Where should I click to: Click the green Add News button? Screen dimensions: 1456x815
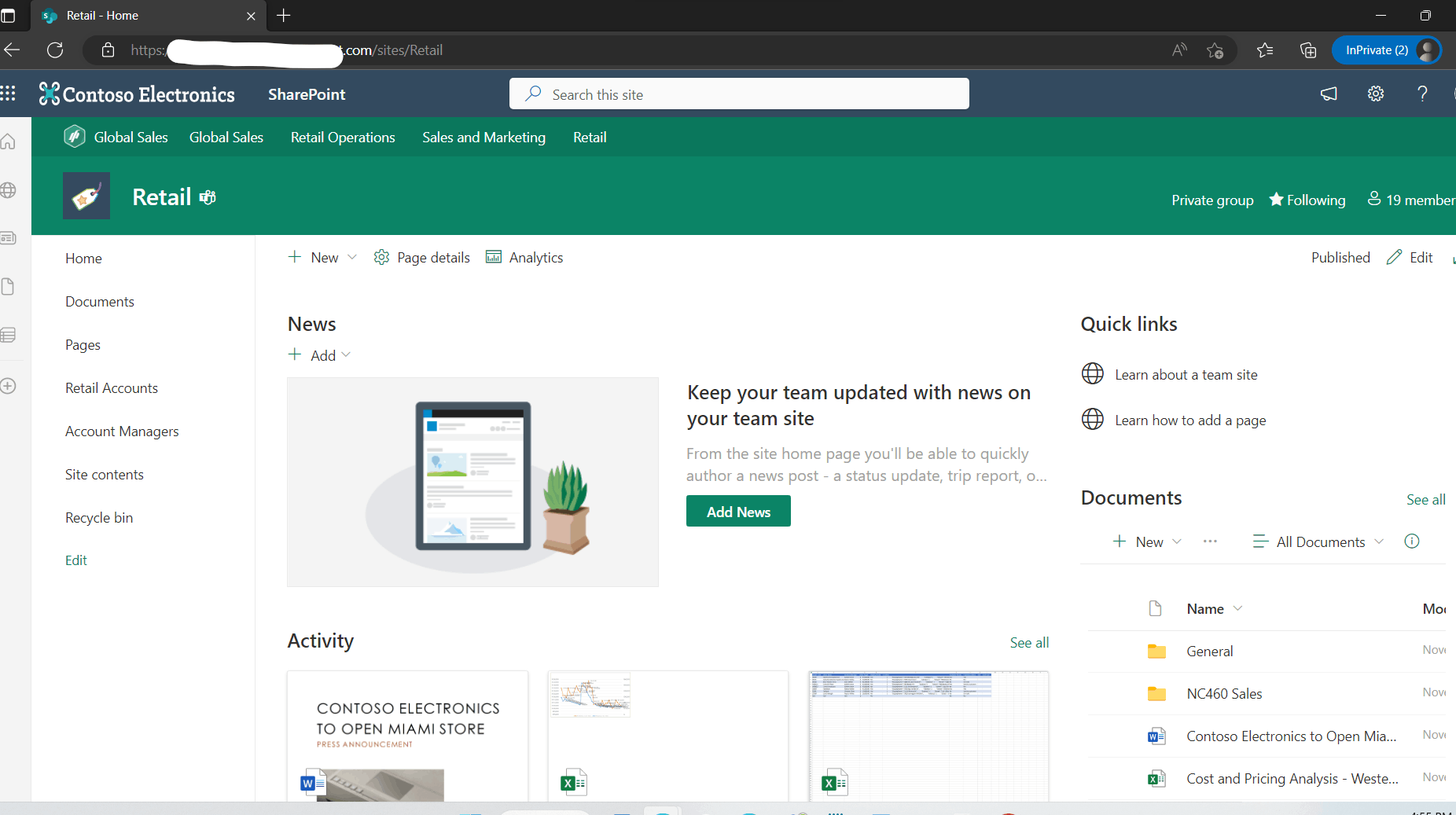click(x=738, y=511)
